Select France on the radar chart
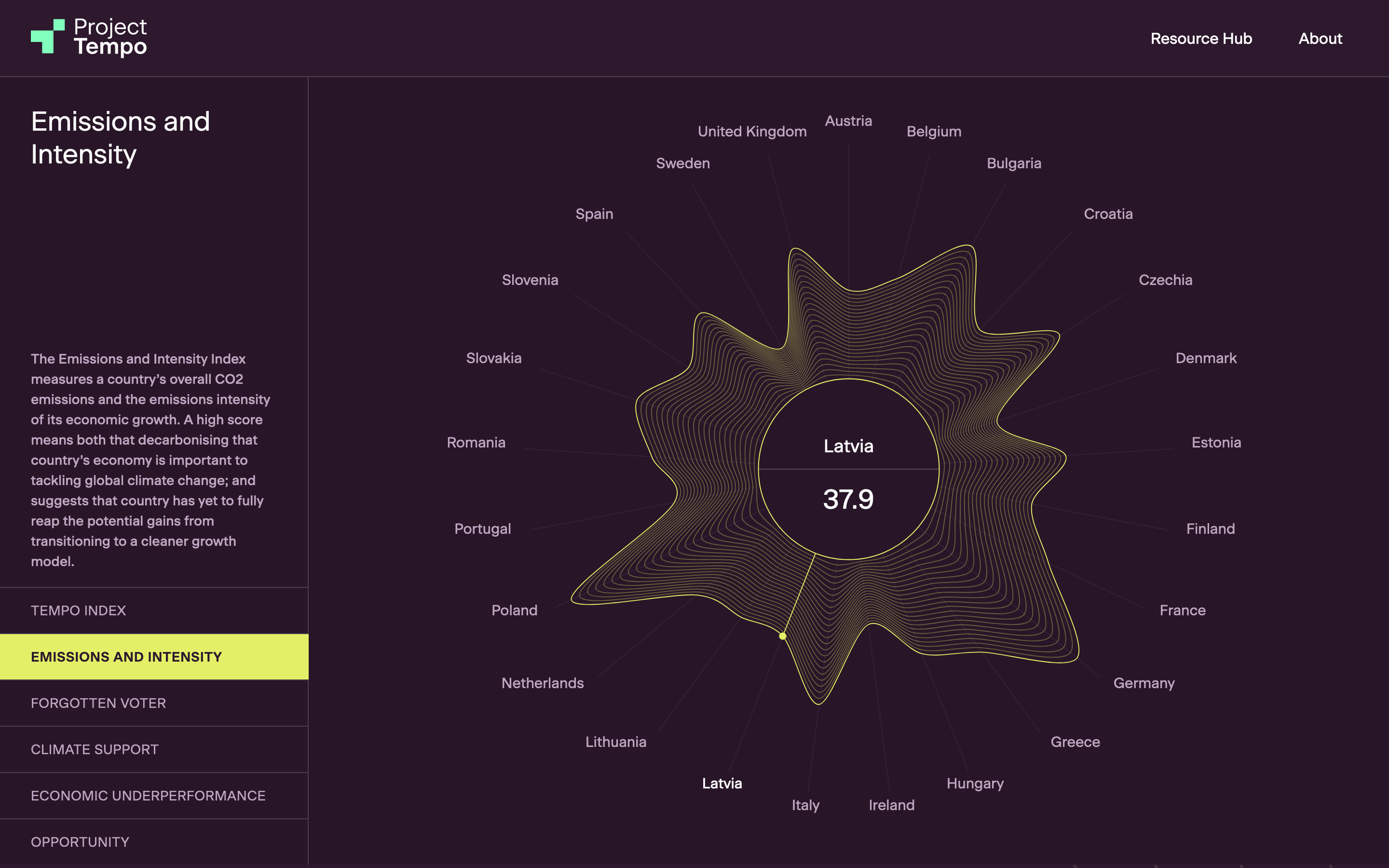1389x868 pixels. click(1182, 610)
